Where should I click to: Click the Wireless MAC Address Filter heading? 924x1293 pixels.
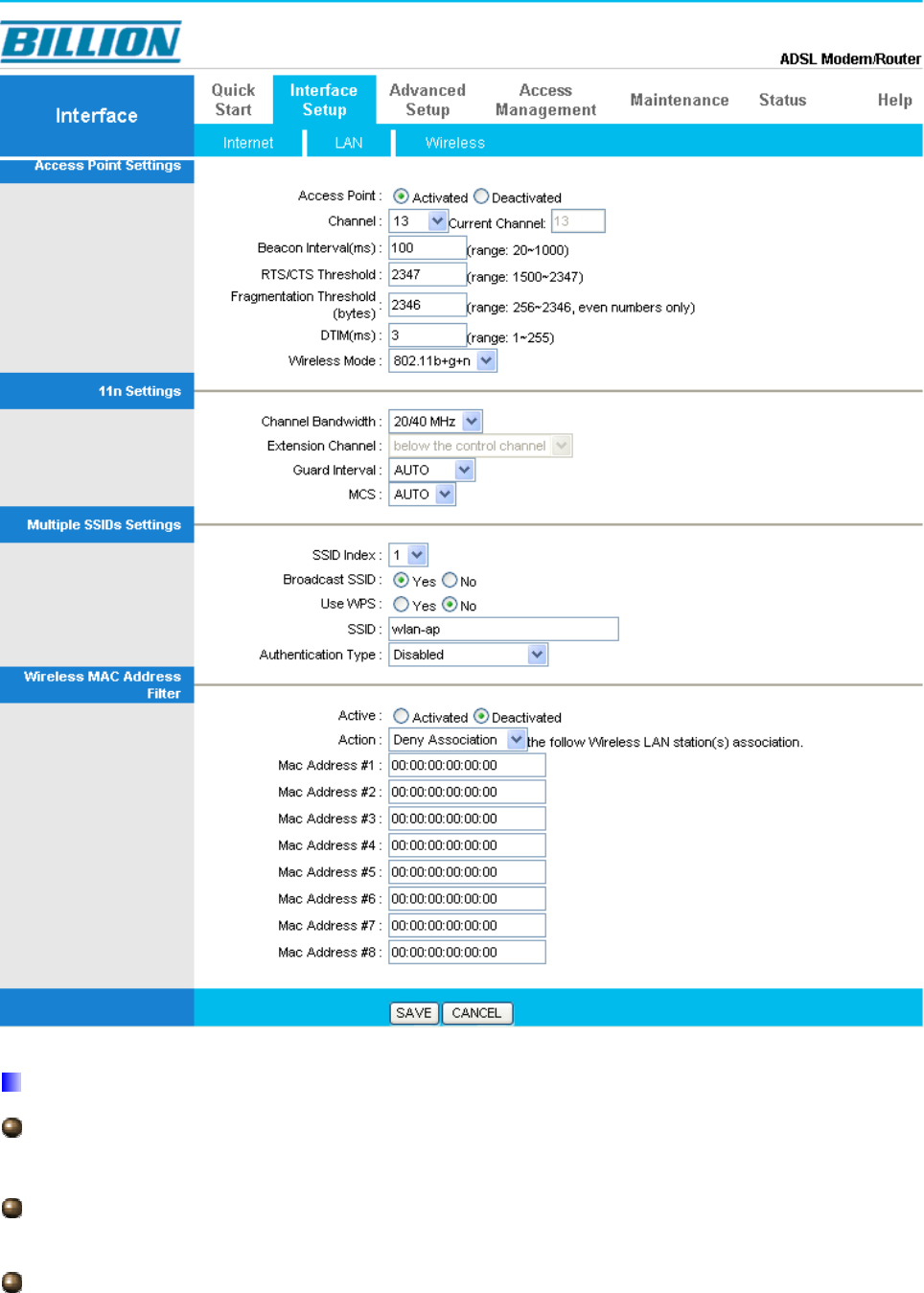tap(103, 685)
